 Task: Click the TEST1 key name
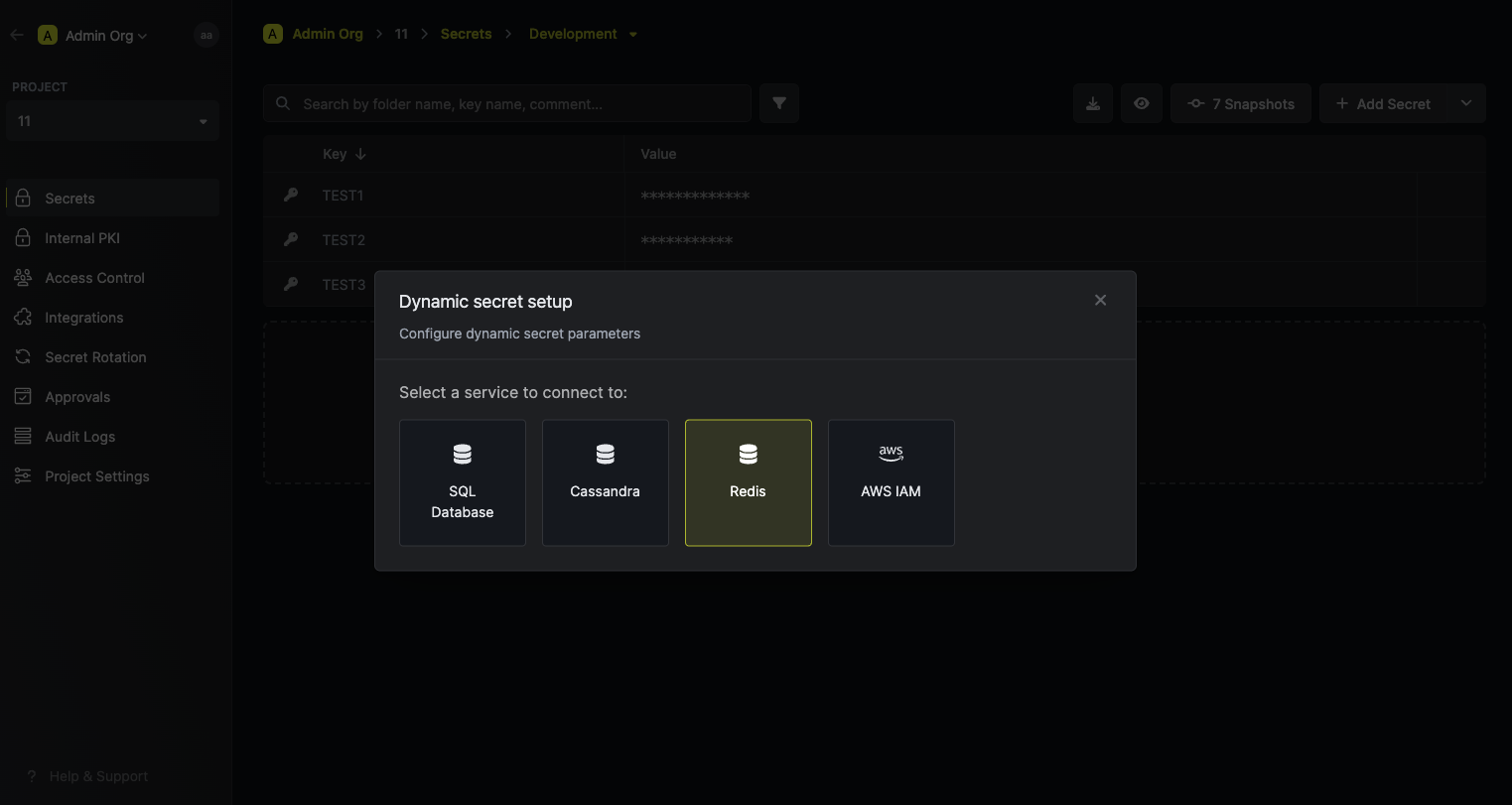(344, 196)
